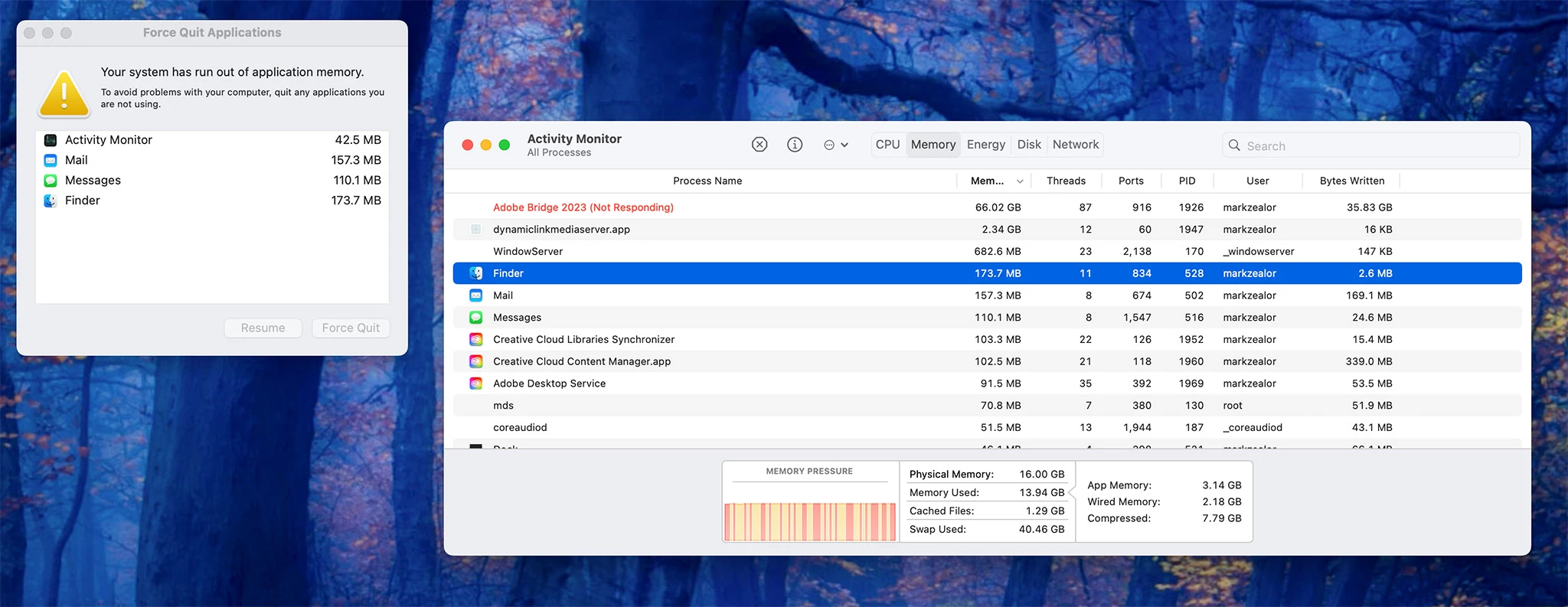Click the _windowserver user cell
Viewport: 1568px width, 607px height.
pos(1259,252)
